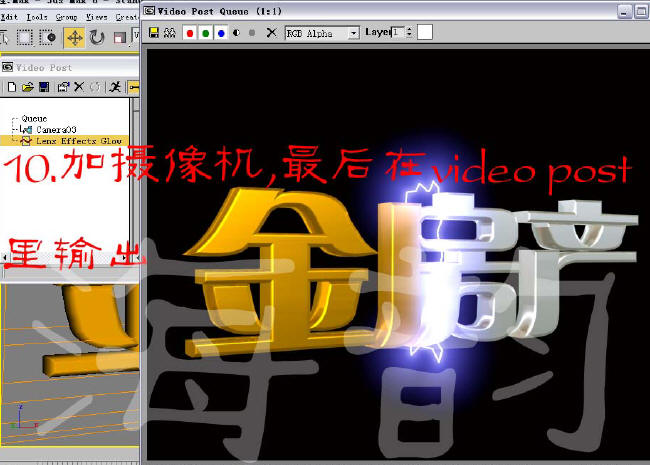650x465 pixels.
Task: Click the queue list left scroll arrow
Action: [x=5, y=257]
